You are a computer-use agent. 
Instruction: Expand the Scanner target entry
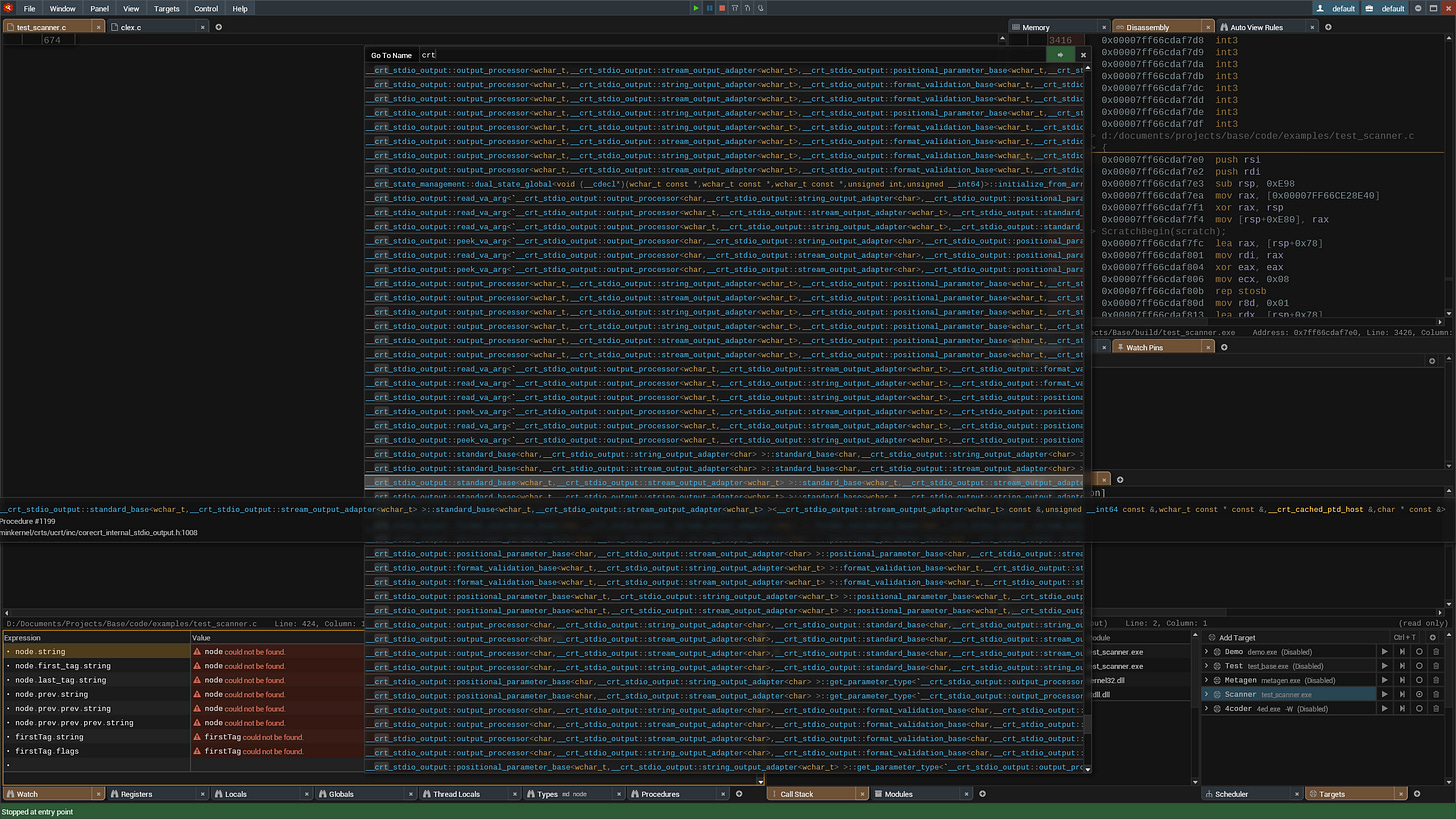point(1206,694)
